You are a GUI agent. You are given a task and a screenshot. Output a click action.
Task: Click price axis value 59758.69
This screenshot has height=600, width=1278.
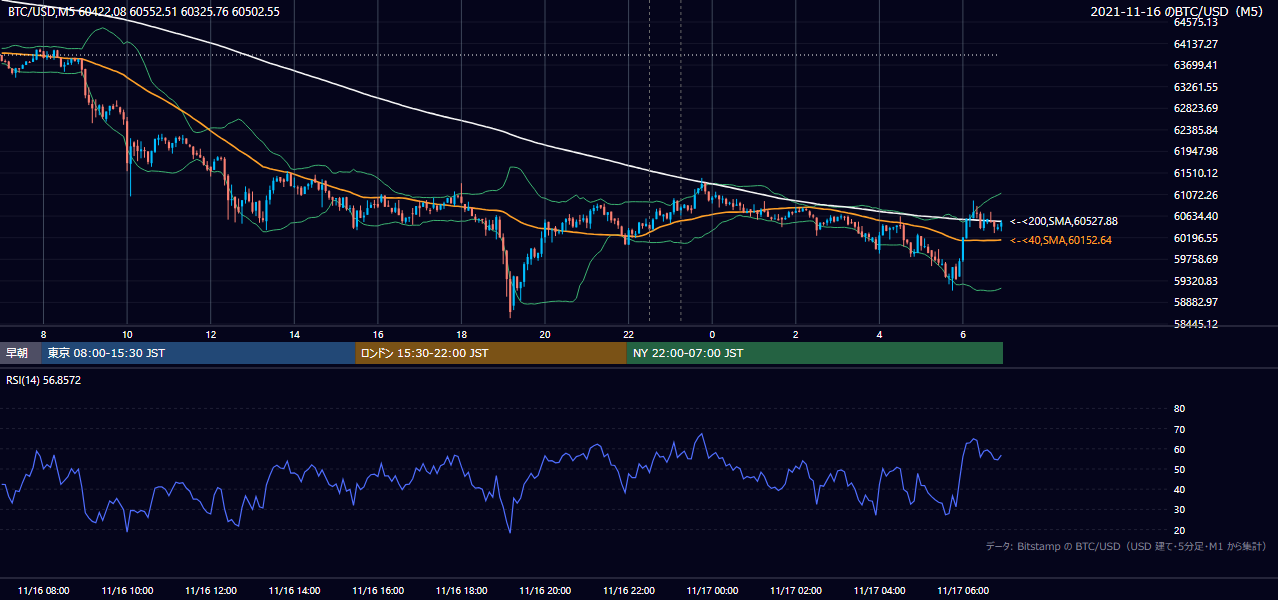[x=1195, y=259]
